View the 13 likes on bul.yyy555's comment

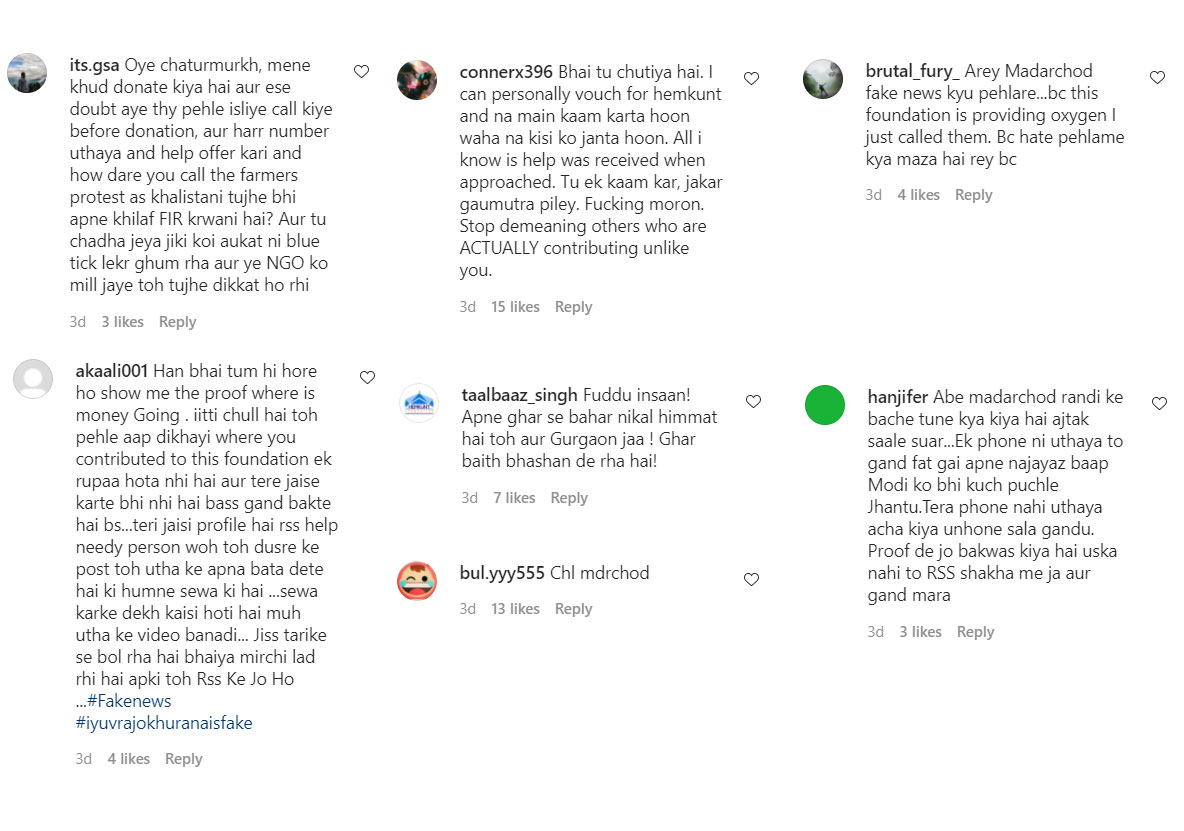pyautogui.click(x=515, y=609)
